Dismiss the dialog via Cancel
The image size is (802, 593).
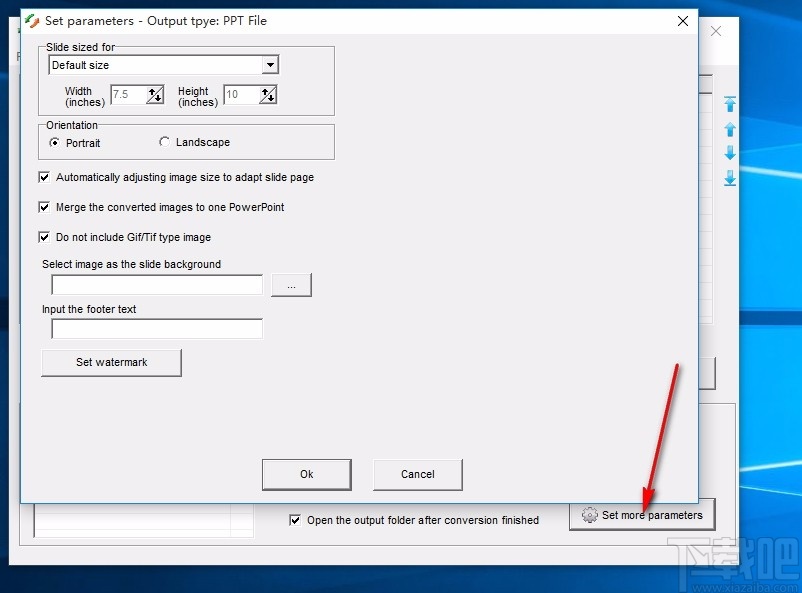click(x=417, y=474)
